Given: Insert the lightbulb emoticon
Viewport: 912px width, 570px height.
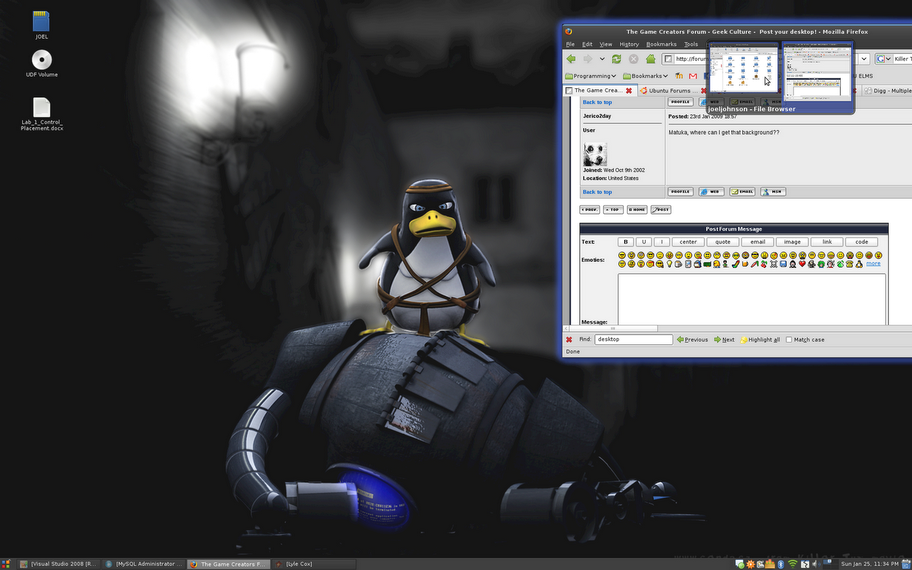Looking at the screenshot, I should tap(669, 264).
